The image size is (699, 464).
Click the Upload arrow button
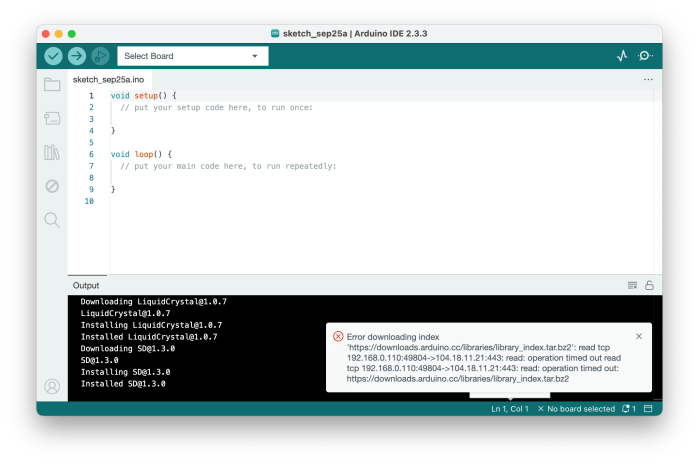[77, 56]
